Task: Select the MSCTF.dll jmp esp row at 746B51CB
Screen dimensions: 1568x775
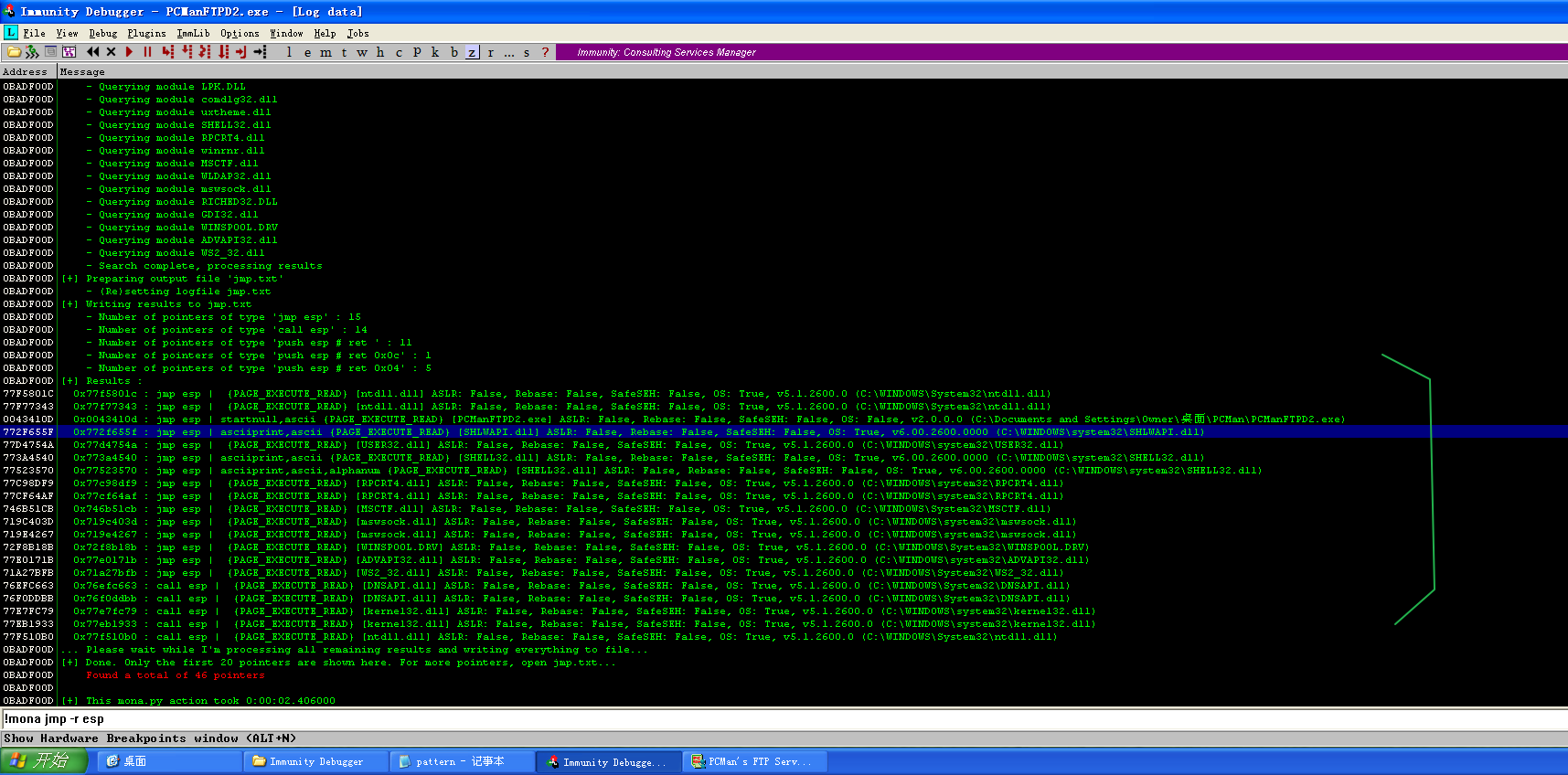Action: (784, 509)
